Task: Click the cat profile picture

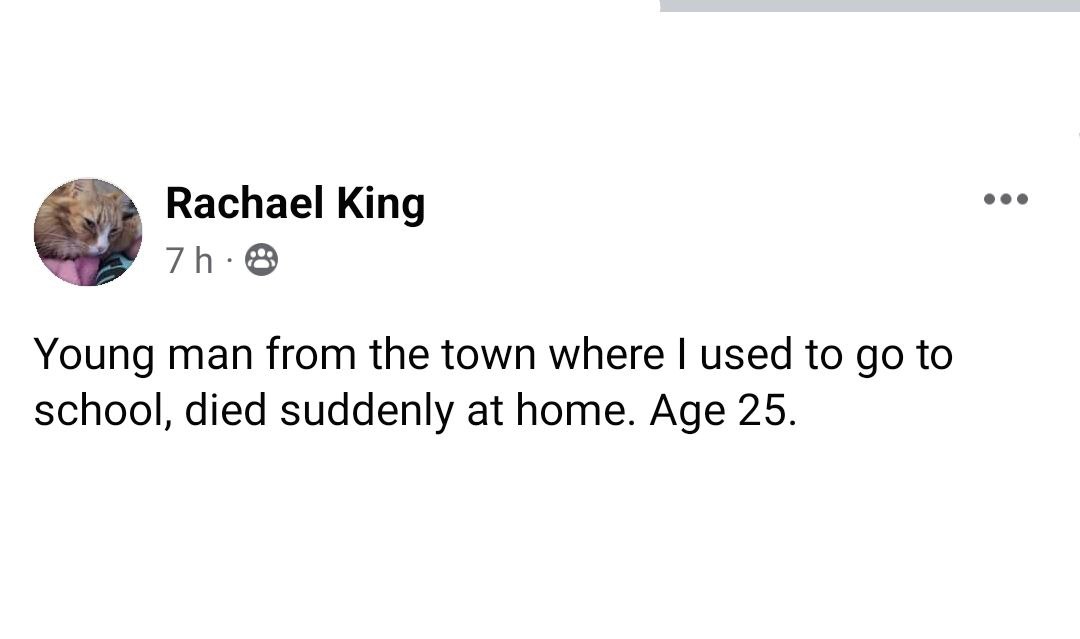Action: 88,233
